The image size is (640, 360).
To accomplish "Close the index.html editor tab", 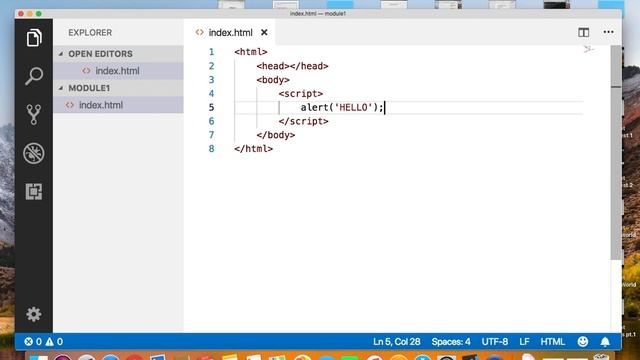I will point(264,32).
